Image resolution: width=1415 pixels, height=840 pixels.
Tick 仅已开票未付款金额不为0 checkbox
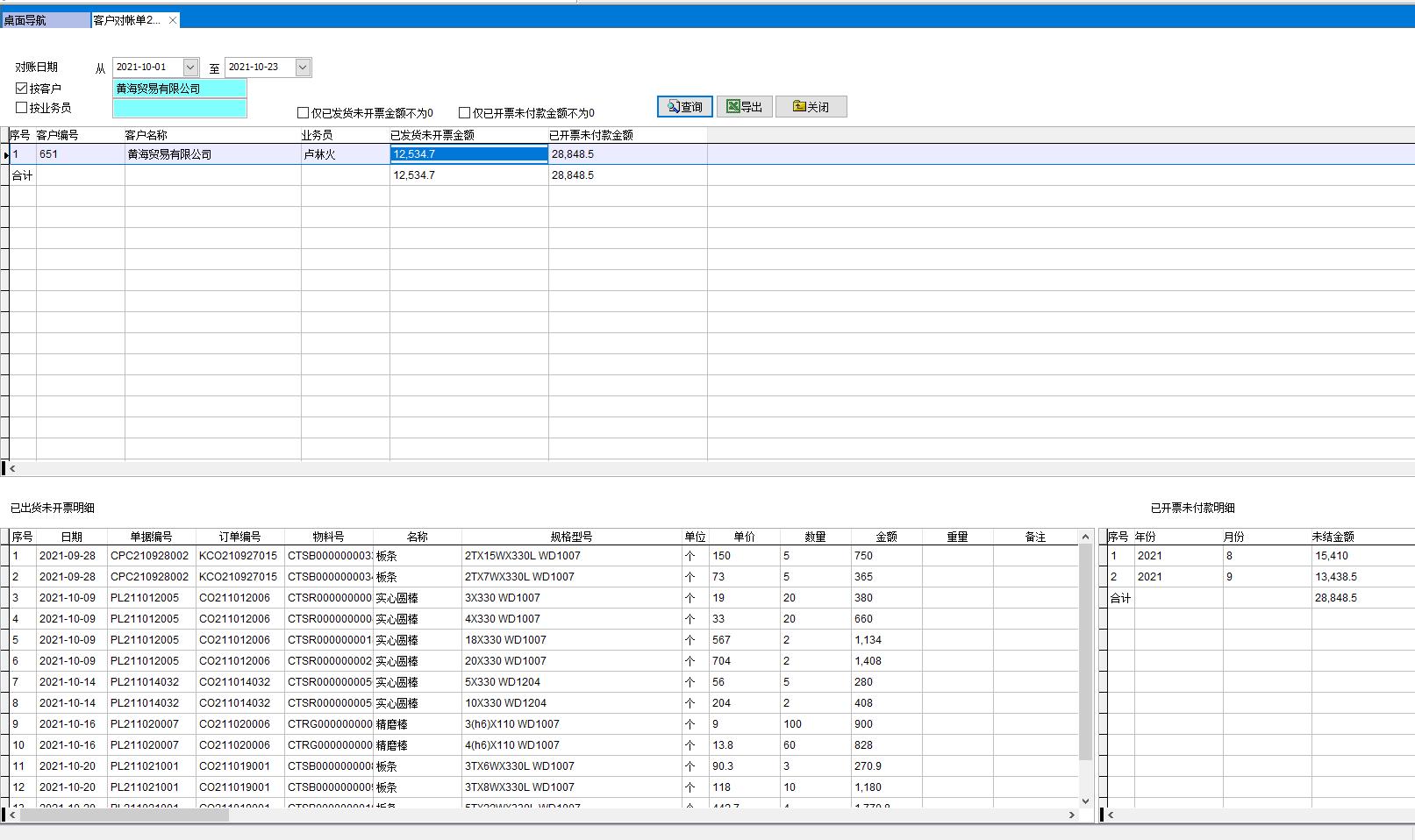465,113
